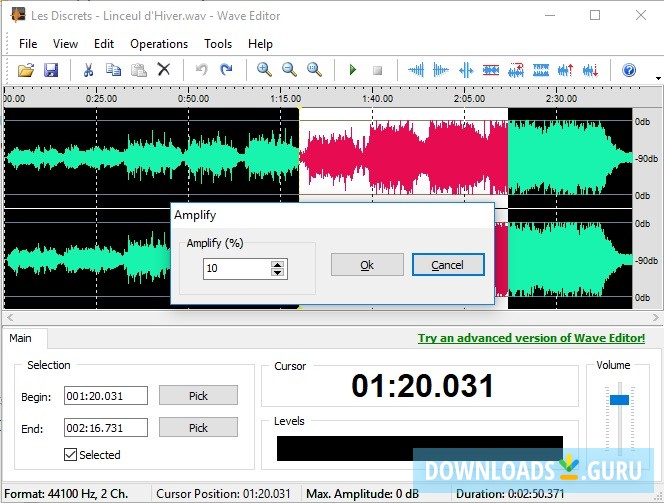Image resolution: width=664 pixels, height=503 pixels.
Task: Cancel the Amplify dialog
Action: point(447,265)
